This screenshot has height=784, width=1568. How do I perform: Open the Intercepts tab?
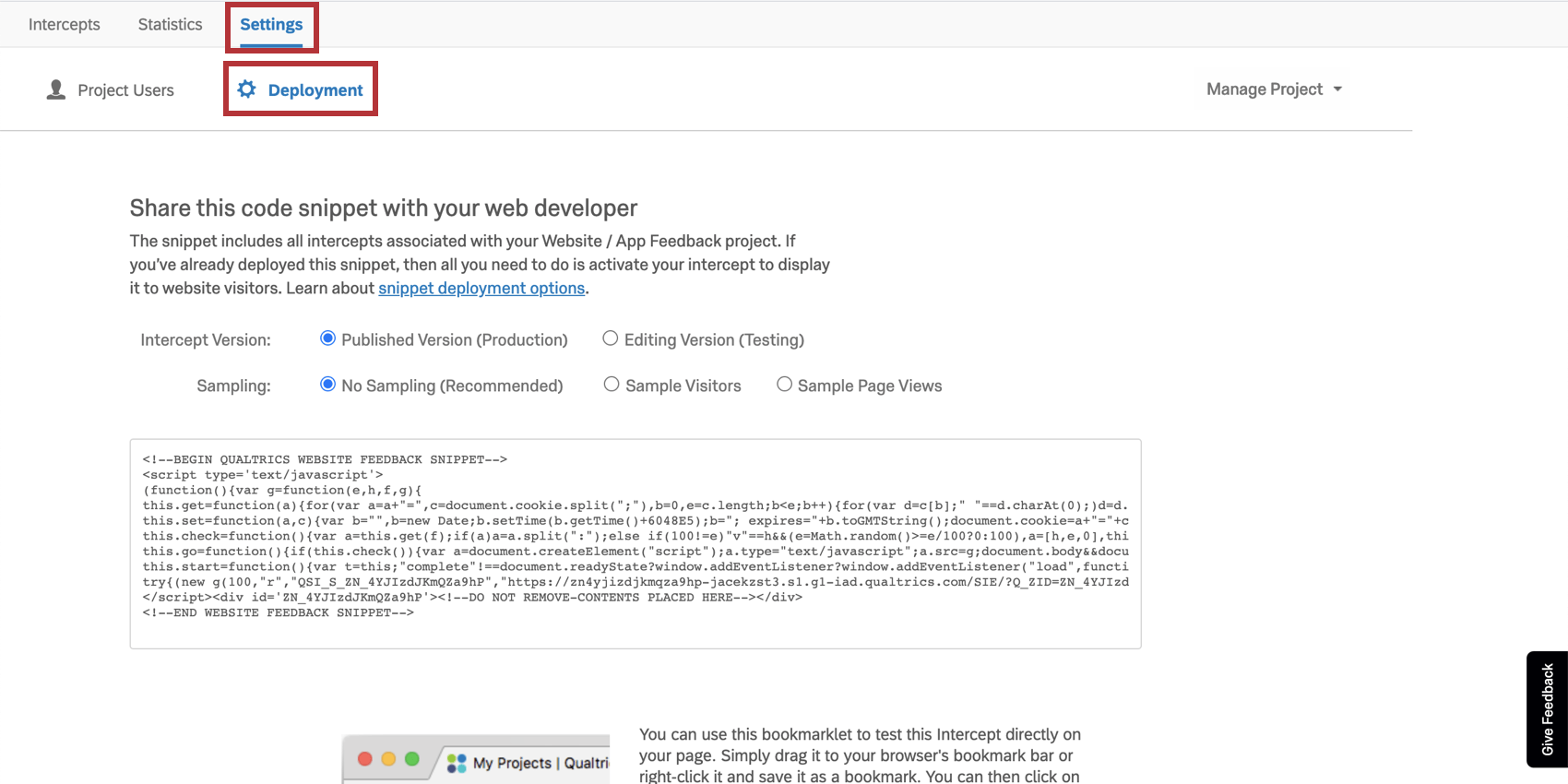pos(64,24)
